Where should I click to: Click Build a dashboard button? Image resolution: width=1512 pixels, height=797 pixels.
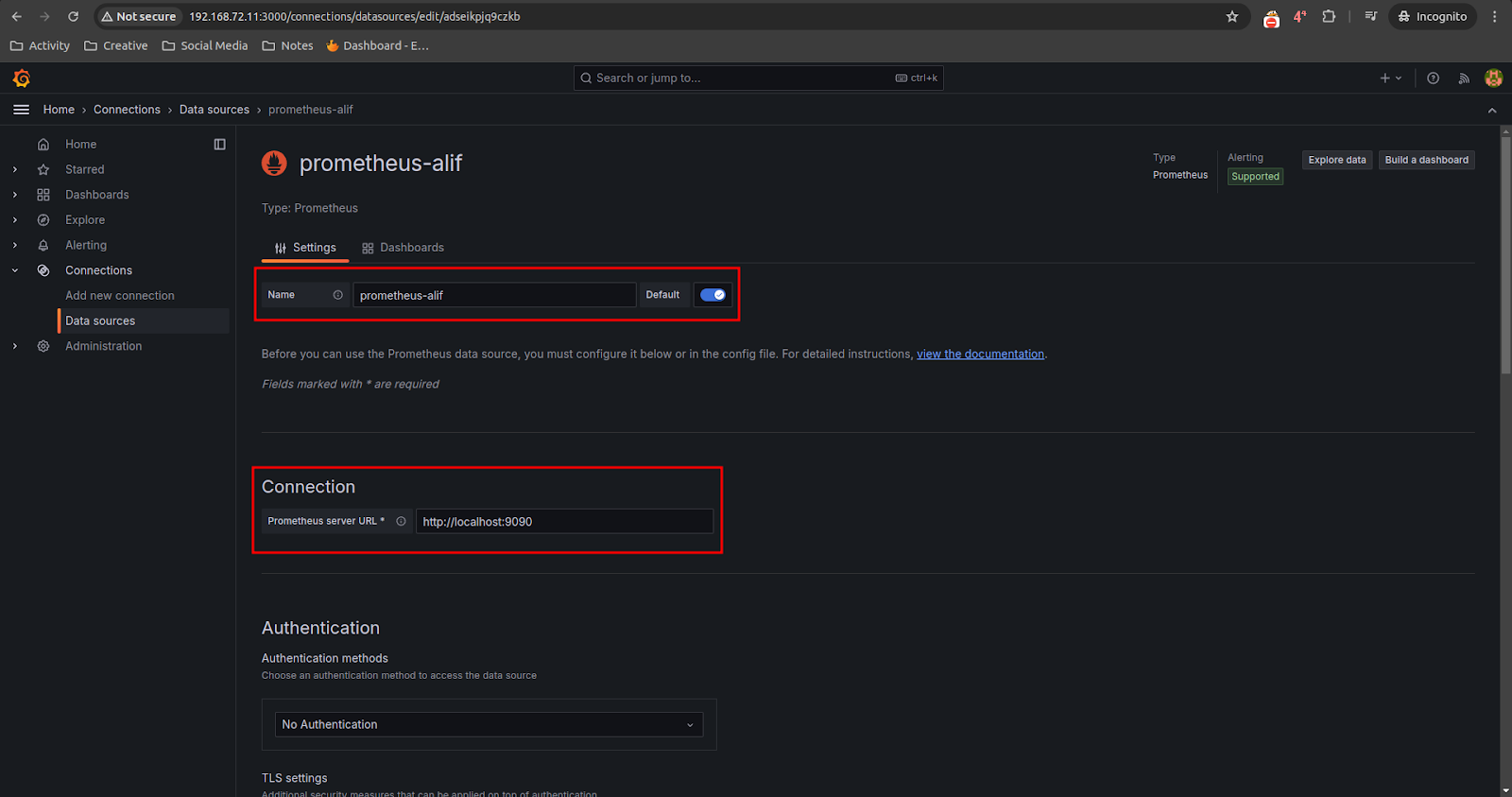coord(1427,160)
